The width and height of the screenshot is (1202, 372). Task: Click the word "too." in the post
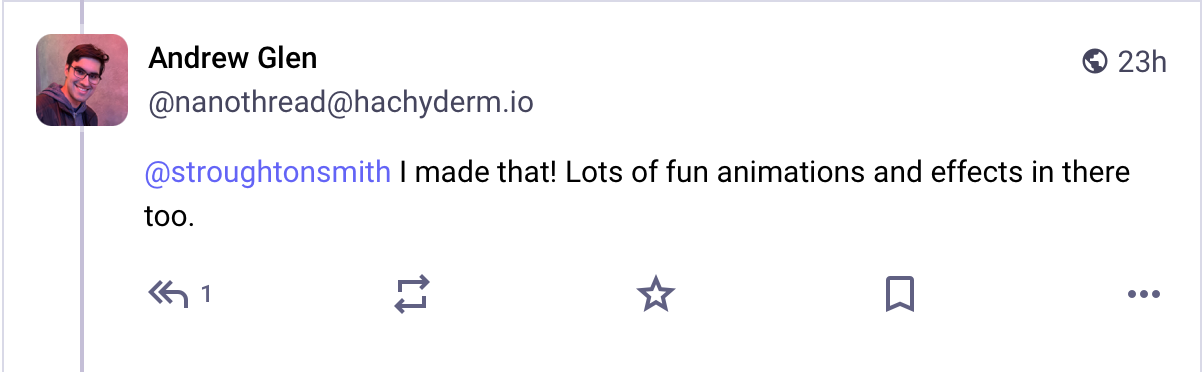[168, 215]
